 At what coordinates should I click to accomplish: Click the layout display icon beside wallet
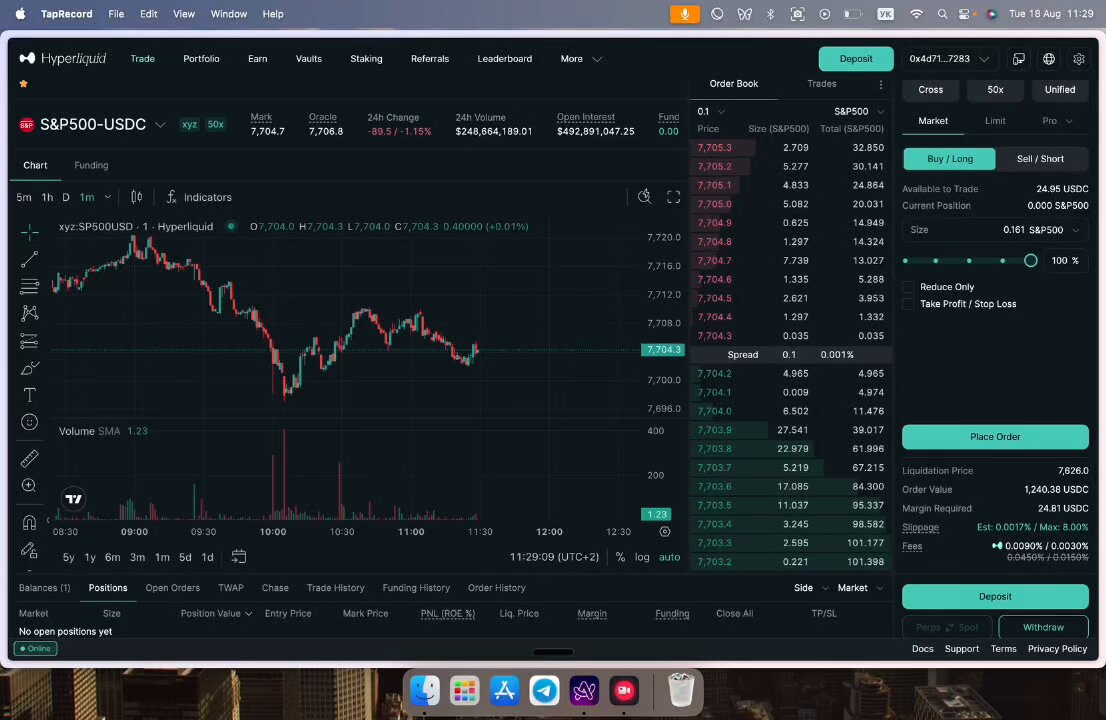[1019, 59]
